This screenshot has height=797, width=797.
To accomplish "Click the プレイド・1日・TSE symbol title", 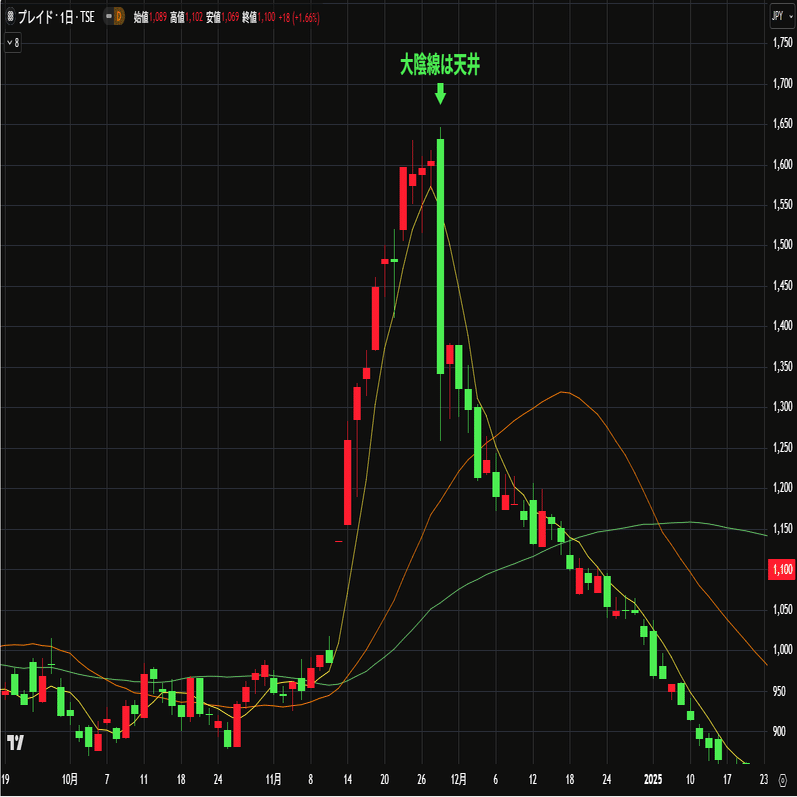I will [56, 17].
